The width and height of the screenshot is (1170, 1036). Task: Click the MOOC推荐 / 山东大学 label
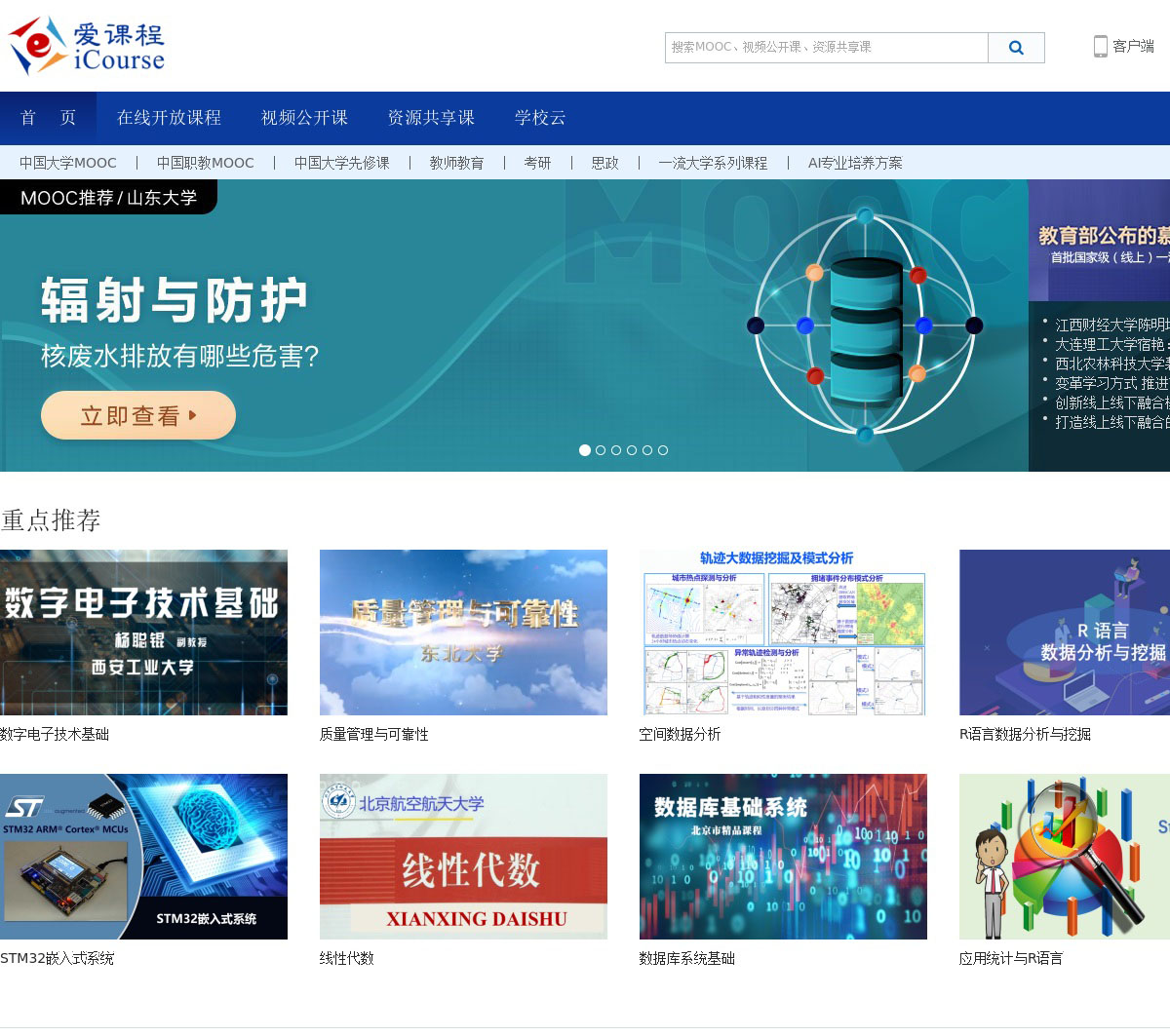coord(108,198)
